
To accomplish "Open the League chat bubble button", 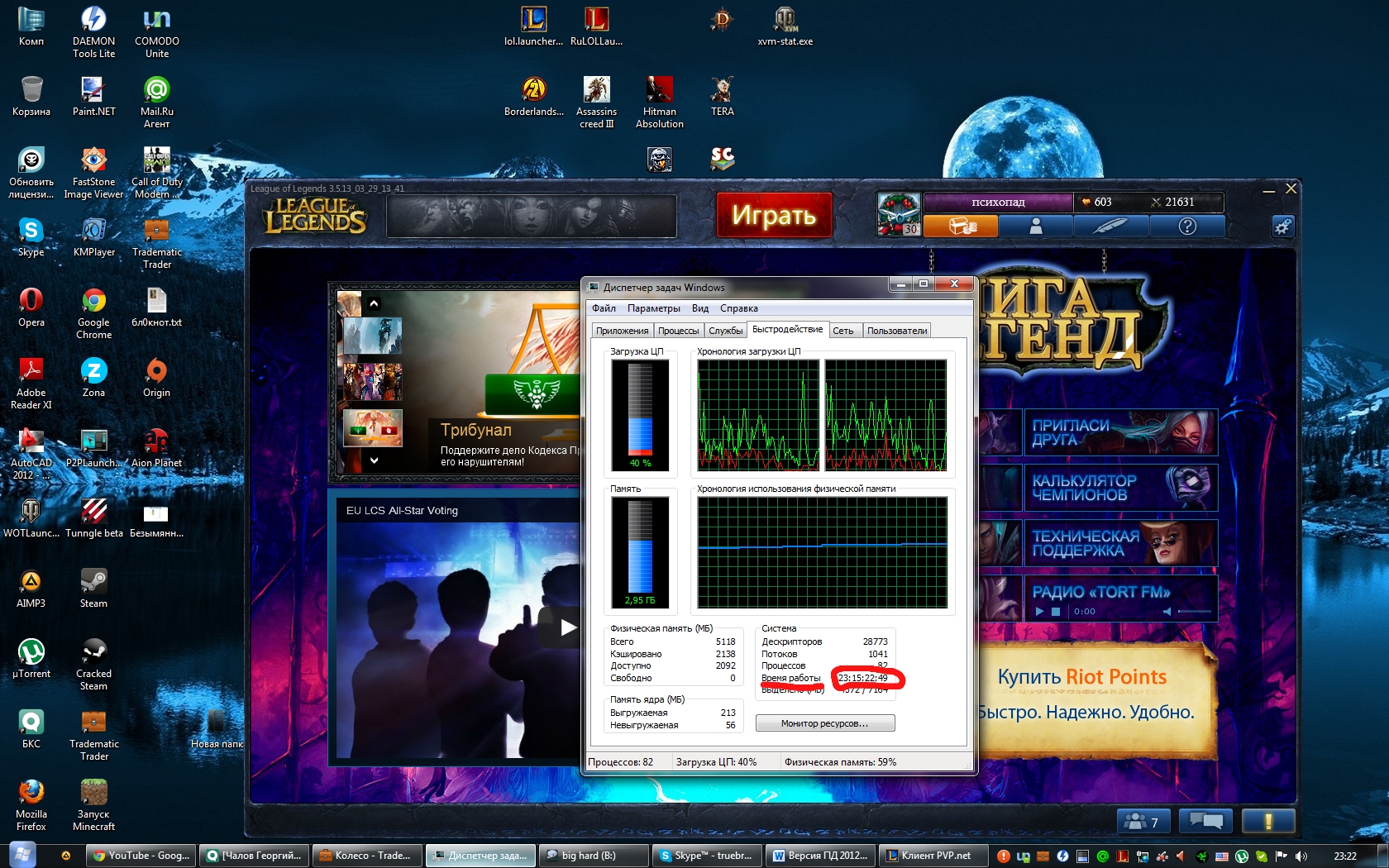I will [x=1206, y=821].
